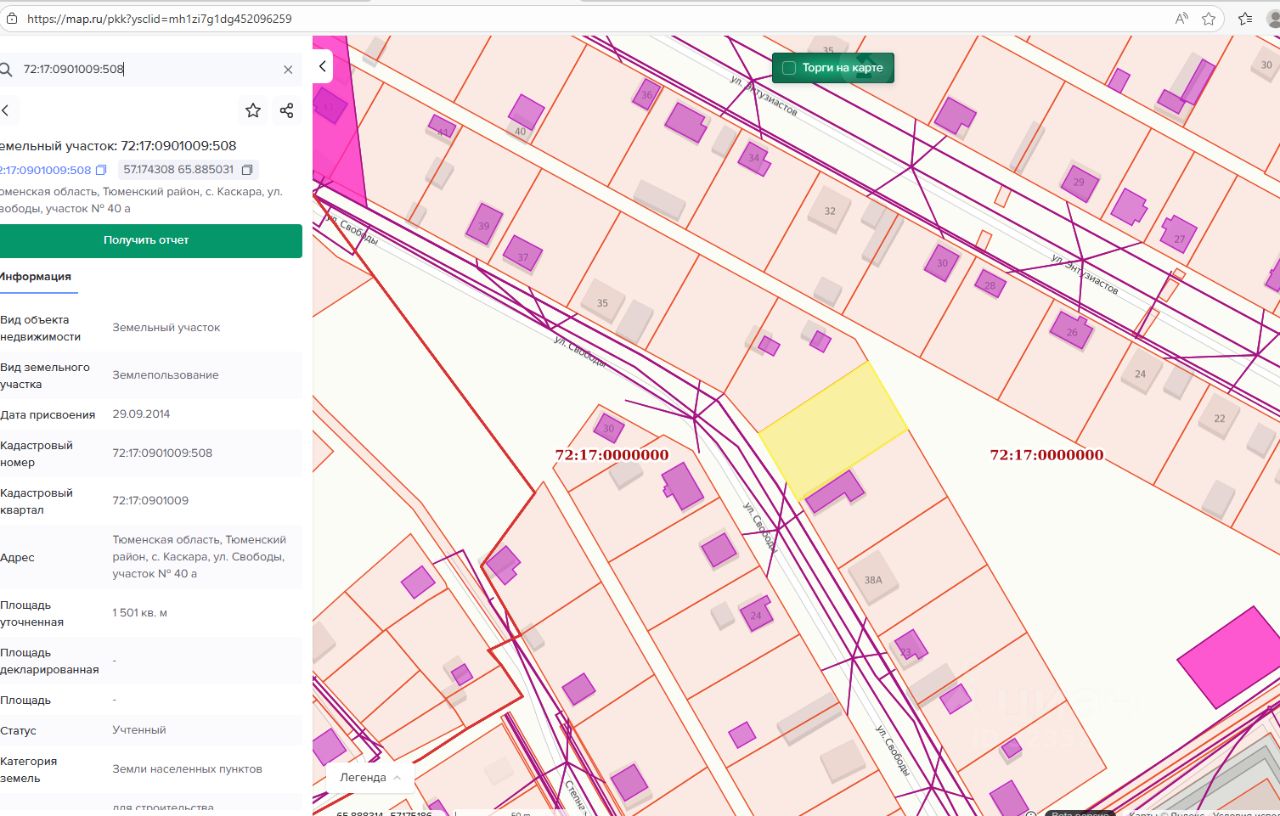Share the land plot via share icon
1280x816 pixels.
pos(286,111)
